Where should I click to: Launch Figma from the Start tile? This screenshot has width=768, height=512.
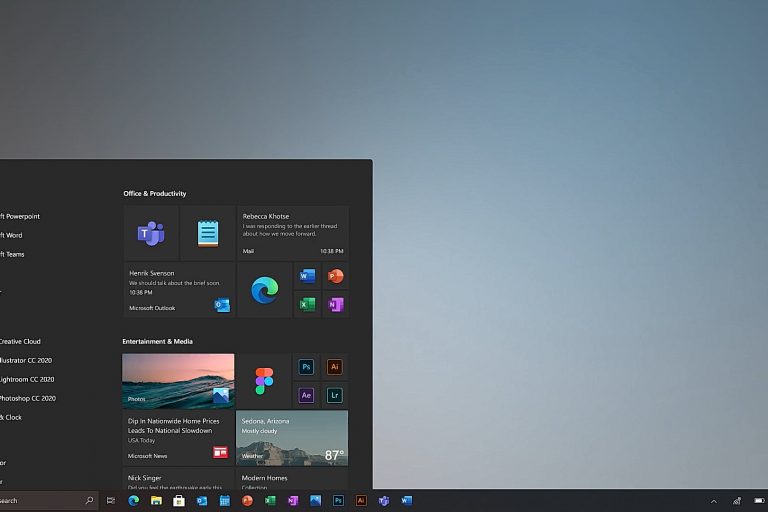coord(264,381)
